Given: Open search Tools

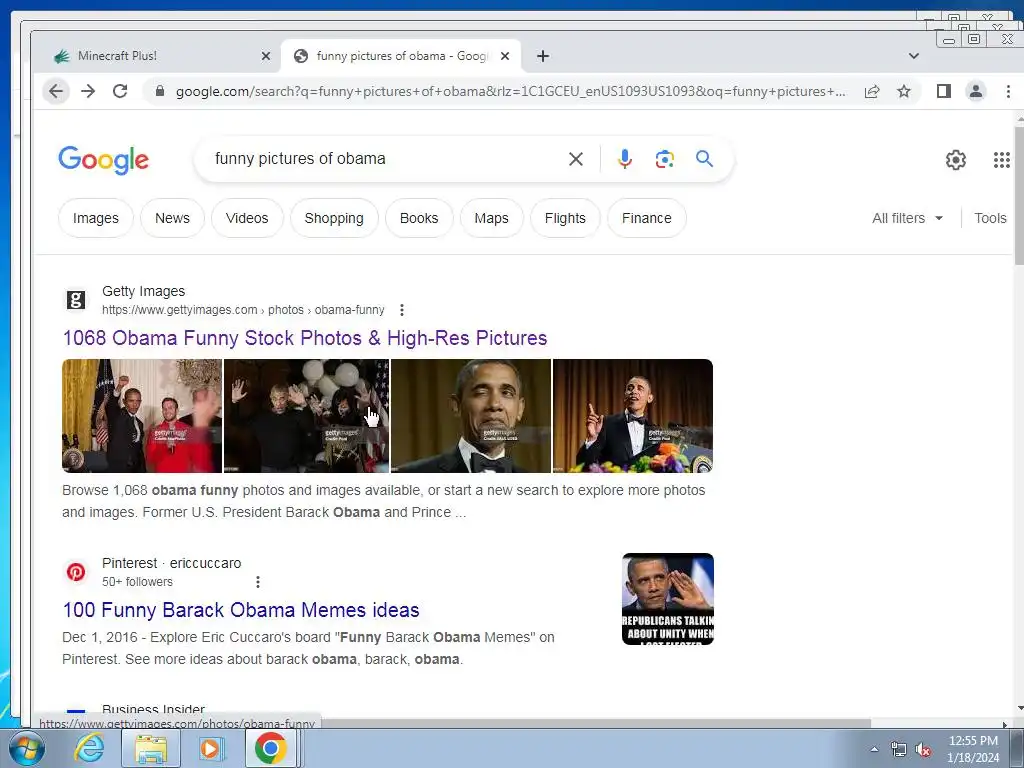Looking at the screenshot, I should pyautogui.click(x=990, y=218).
